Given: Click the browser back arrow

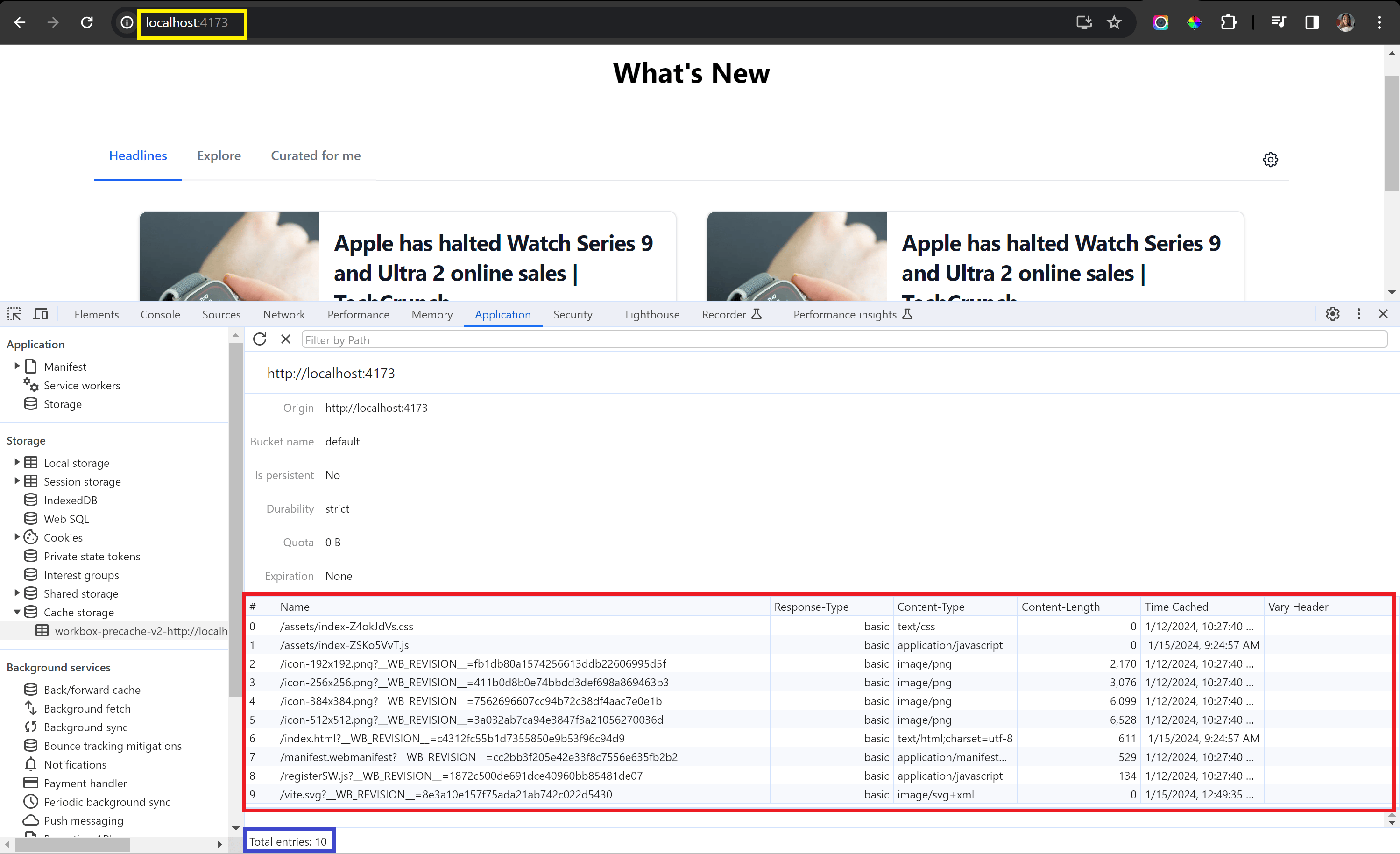Looking at the screenshot, I should click(20, 23).
